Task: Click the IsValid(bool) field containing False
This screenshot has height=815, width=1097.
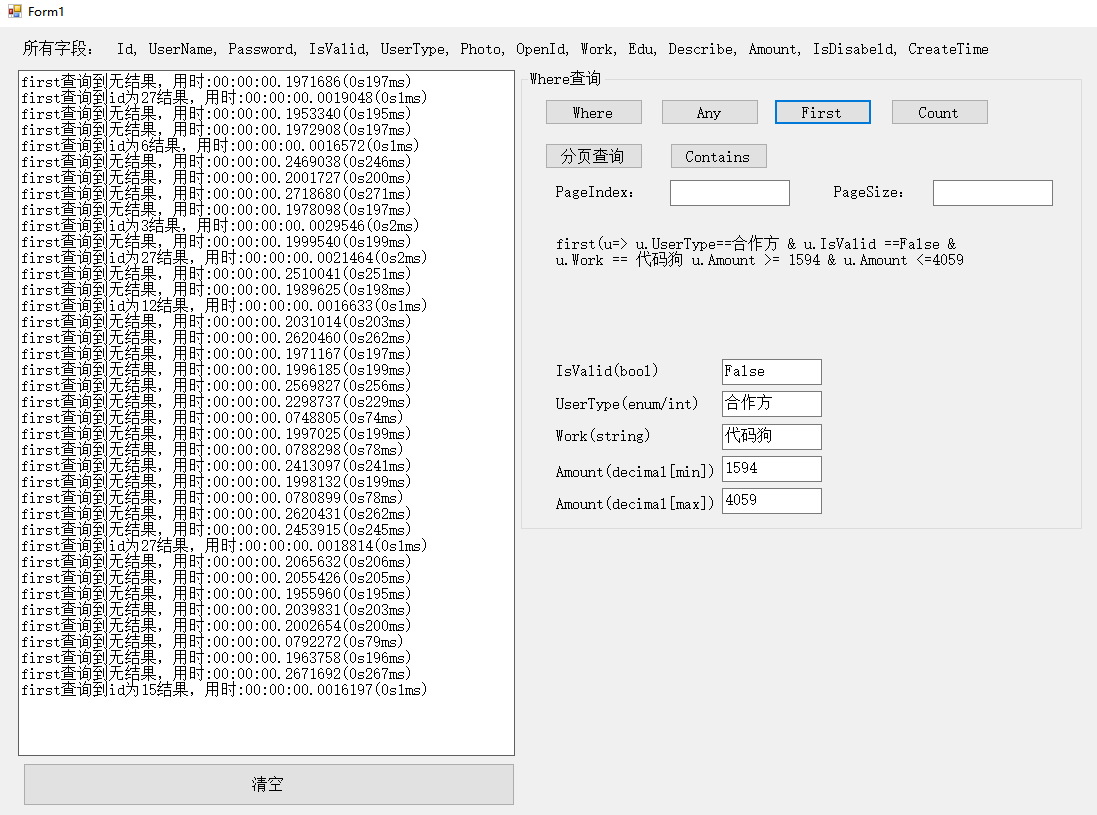Action: coord(771,371)
